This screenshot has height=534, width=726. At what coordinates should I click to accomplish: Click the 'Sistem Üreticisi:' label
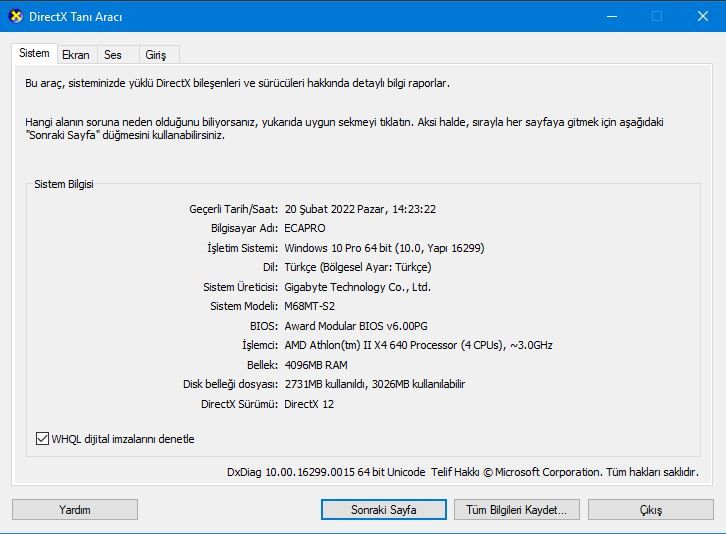click(x=240, y=287)
